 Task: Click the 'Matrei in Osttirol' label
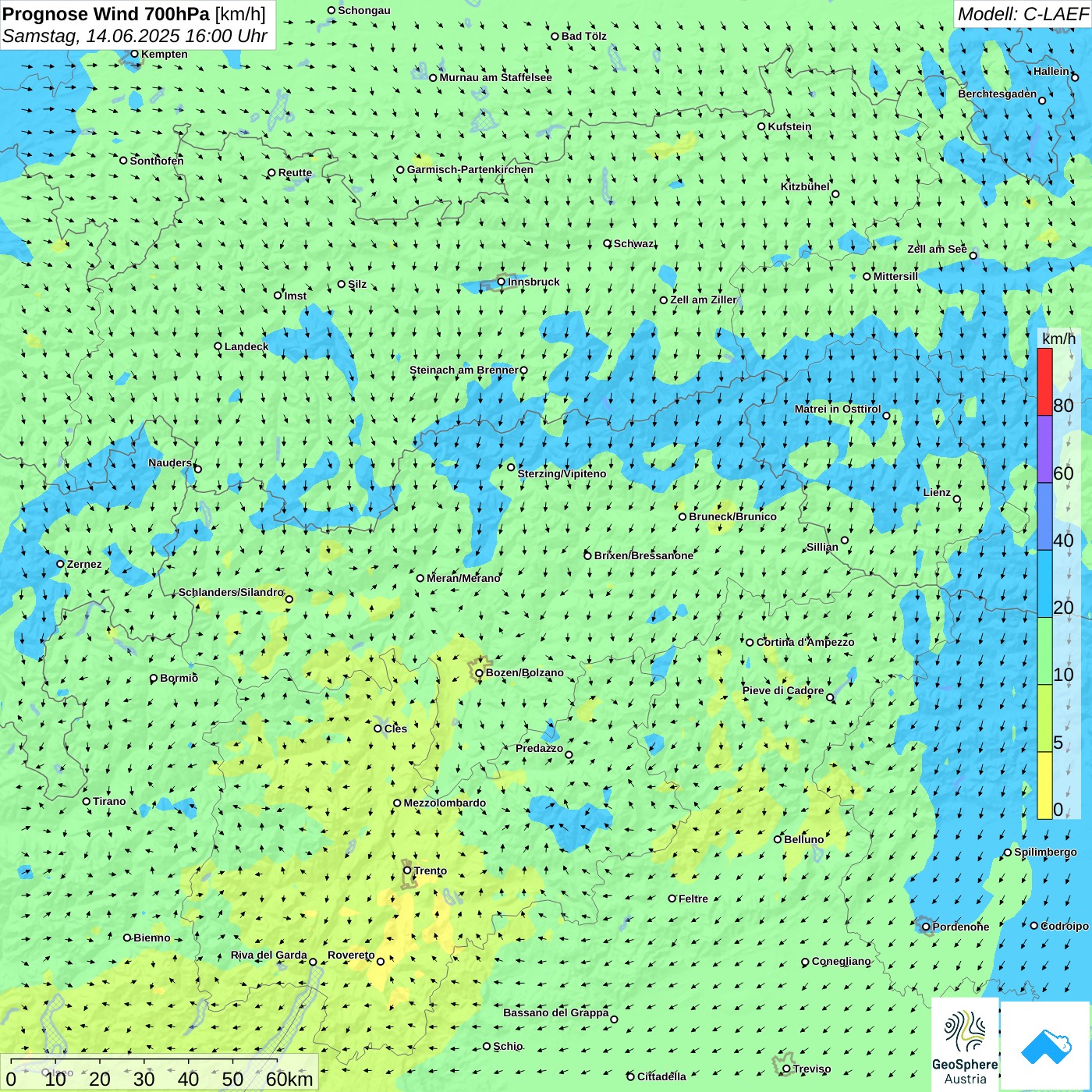pyautogui.click(x=838, y=409)
